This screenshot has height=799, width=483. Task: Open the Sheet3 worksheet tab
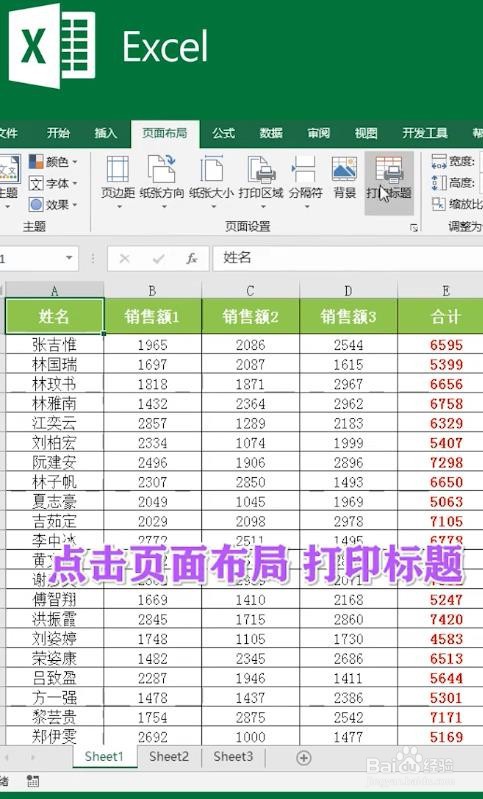tap(233, 757)
